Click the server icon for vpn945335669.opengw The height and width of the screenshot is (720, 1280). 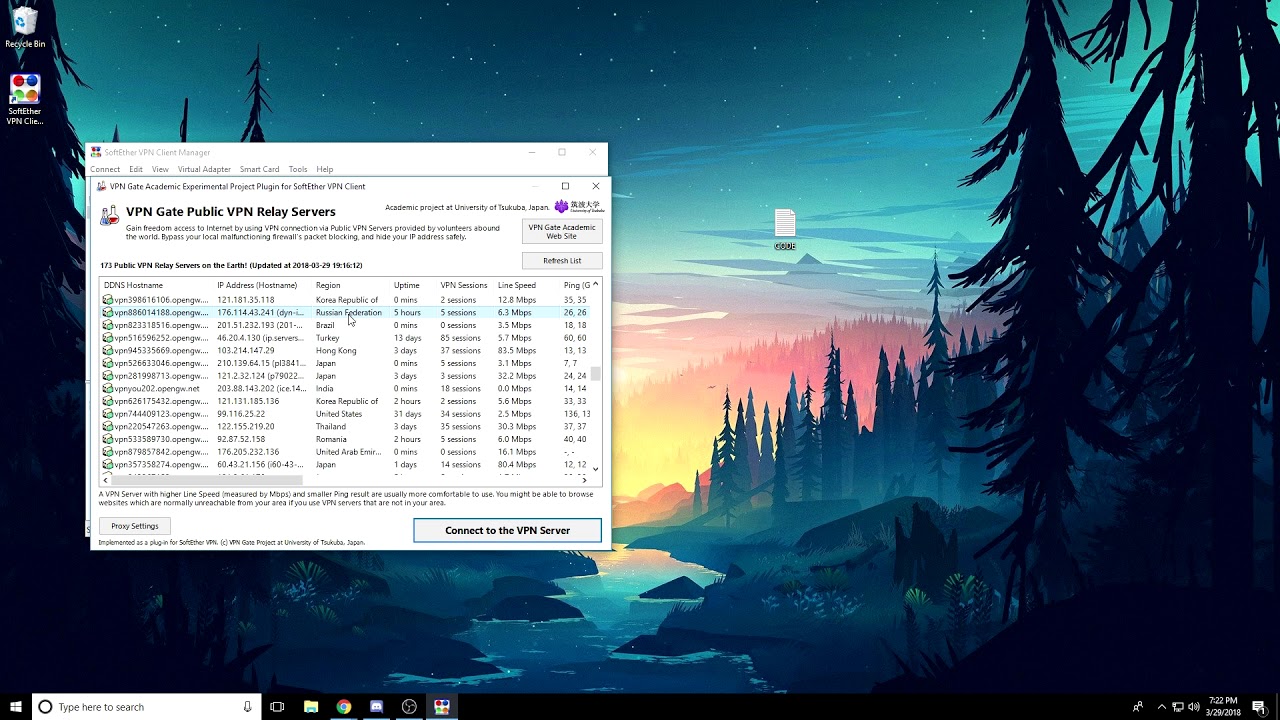coord(108,351)
